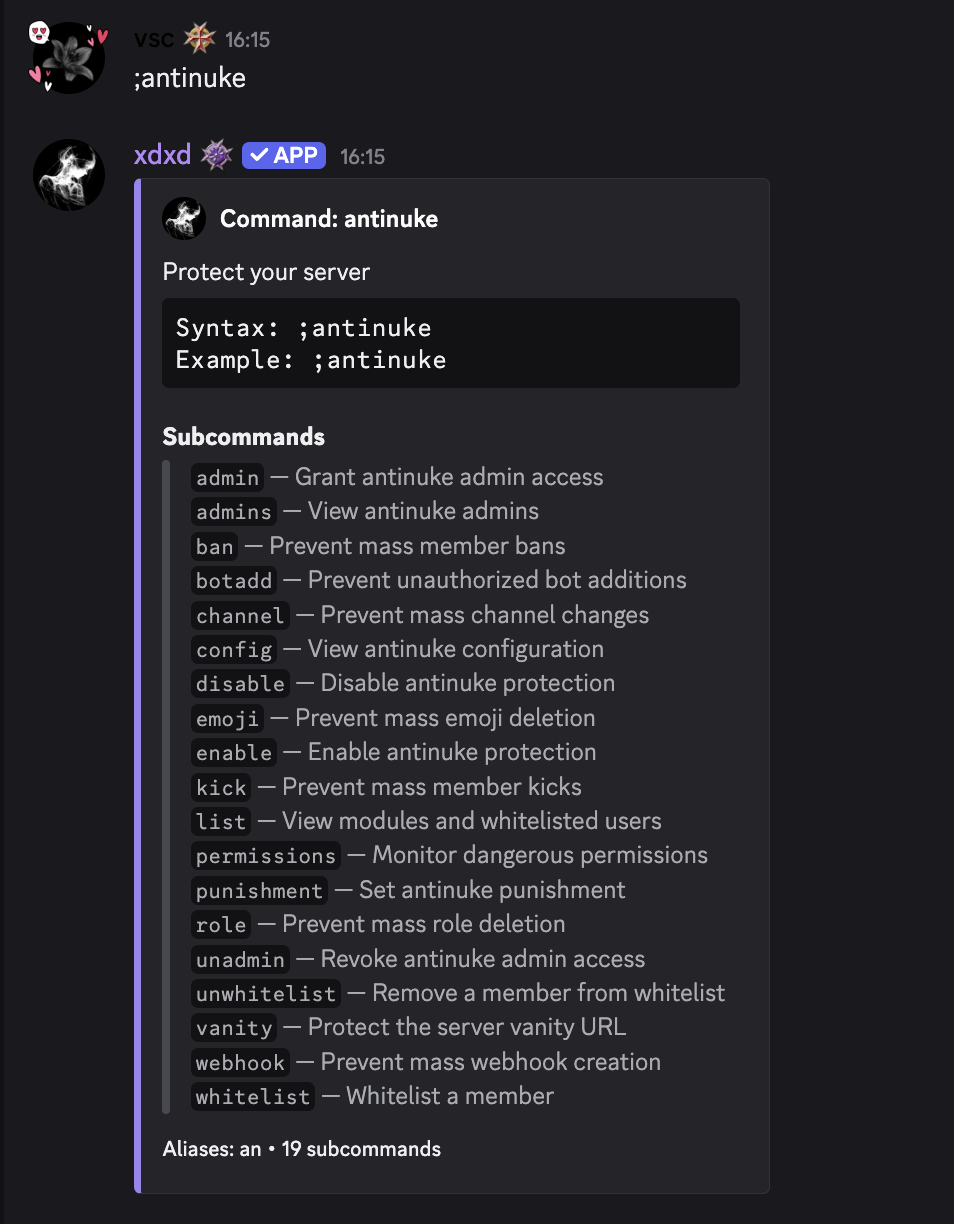Click the ;antinuke message text
The height and width of the screenshot is (1224, 954).
coord(190,78)
